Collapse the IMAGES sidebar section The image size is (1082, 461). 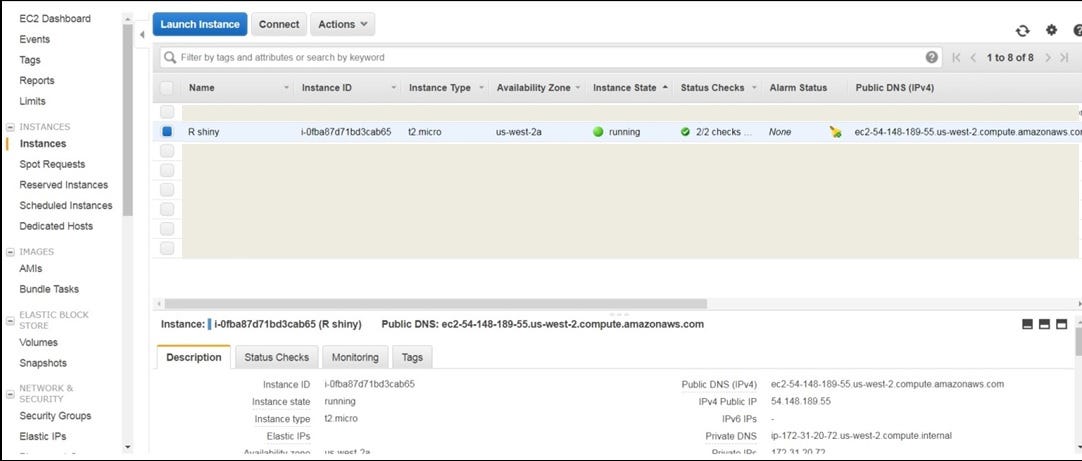pos(10,252)
